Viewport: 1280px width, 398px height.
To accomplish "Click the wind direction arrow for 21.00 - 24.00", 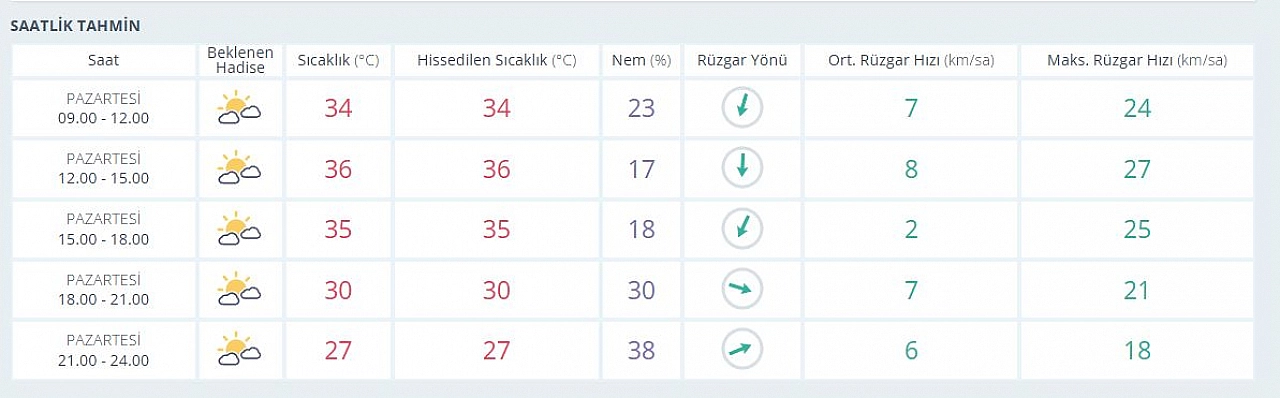I will tap(742, 350).
